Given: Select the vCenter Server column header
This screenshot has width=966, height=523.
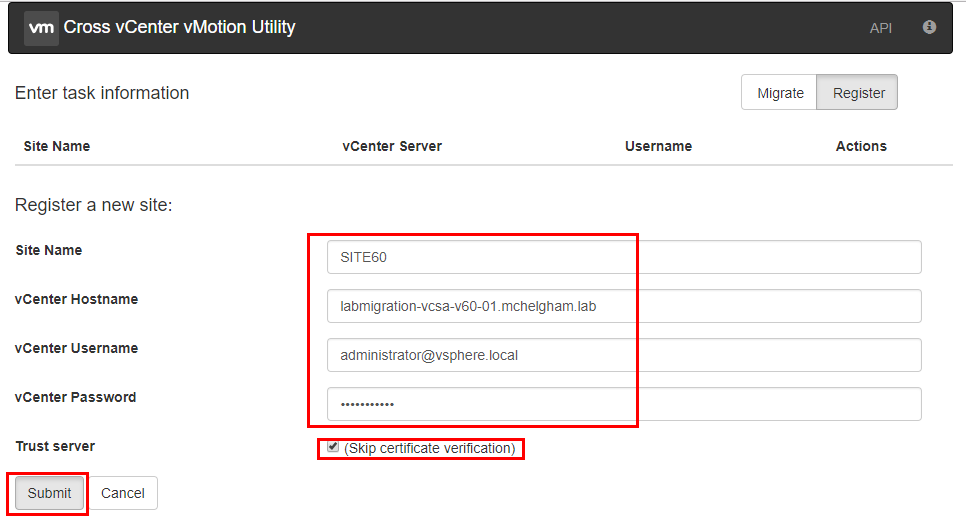Looking at the screenshot, I should (x=392, y=146).
